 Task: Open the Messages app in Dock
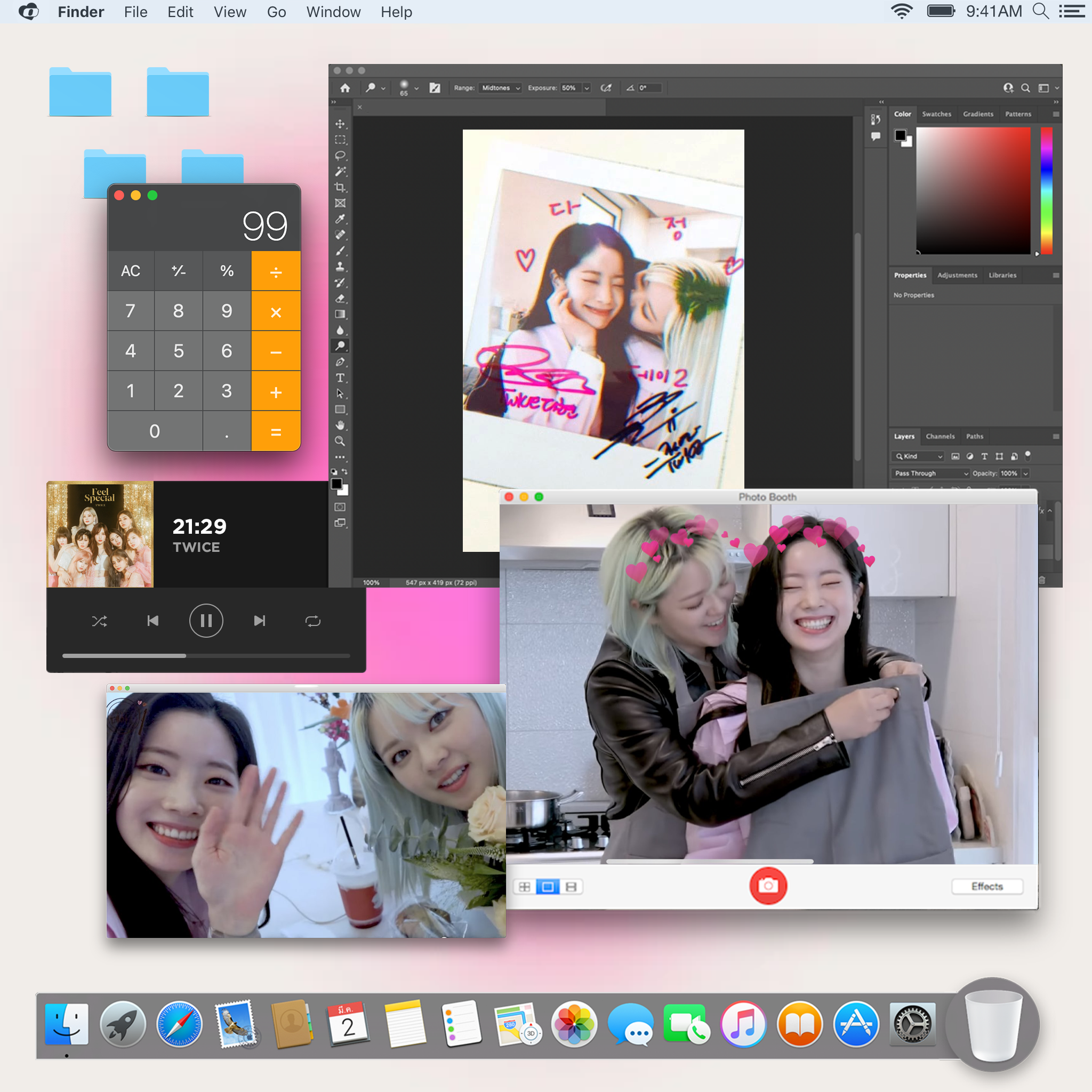[630, 1025]
